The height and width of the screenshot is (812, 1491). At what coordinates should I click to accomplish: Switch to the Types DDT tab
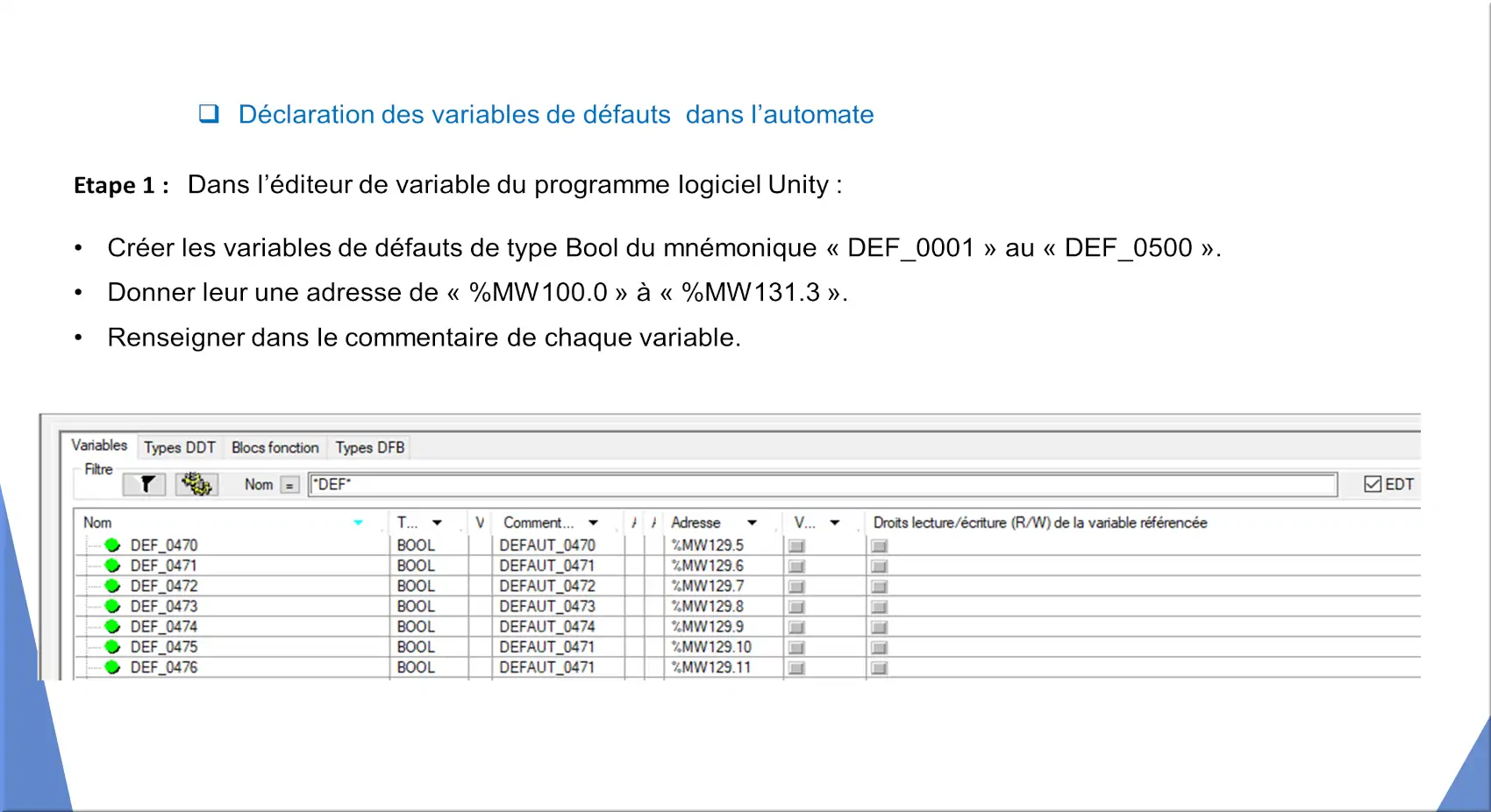(x=180, y=447)
